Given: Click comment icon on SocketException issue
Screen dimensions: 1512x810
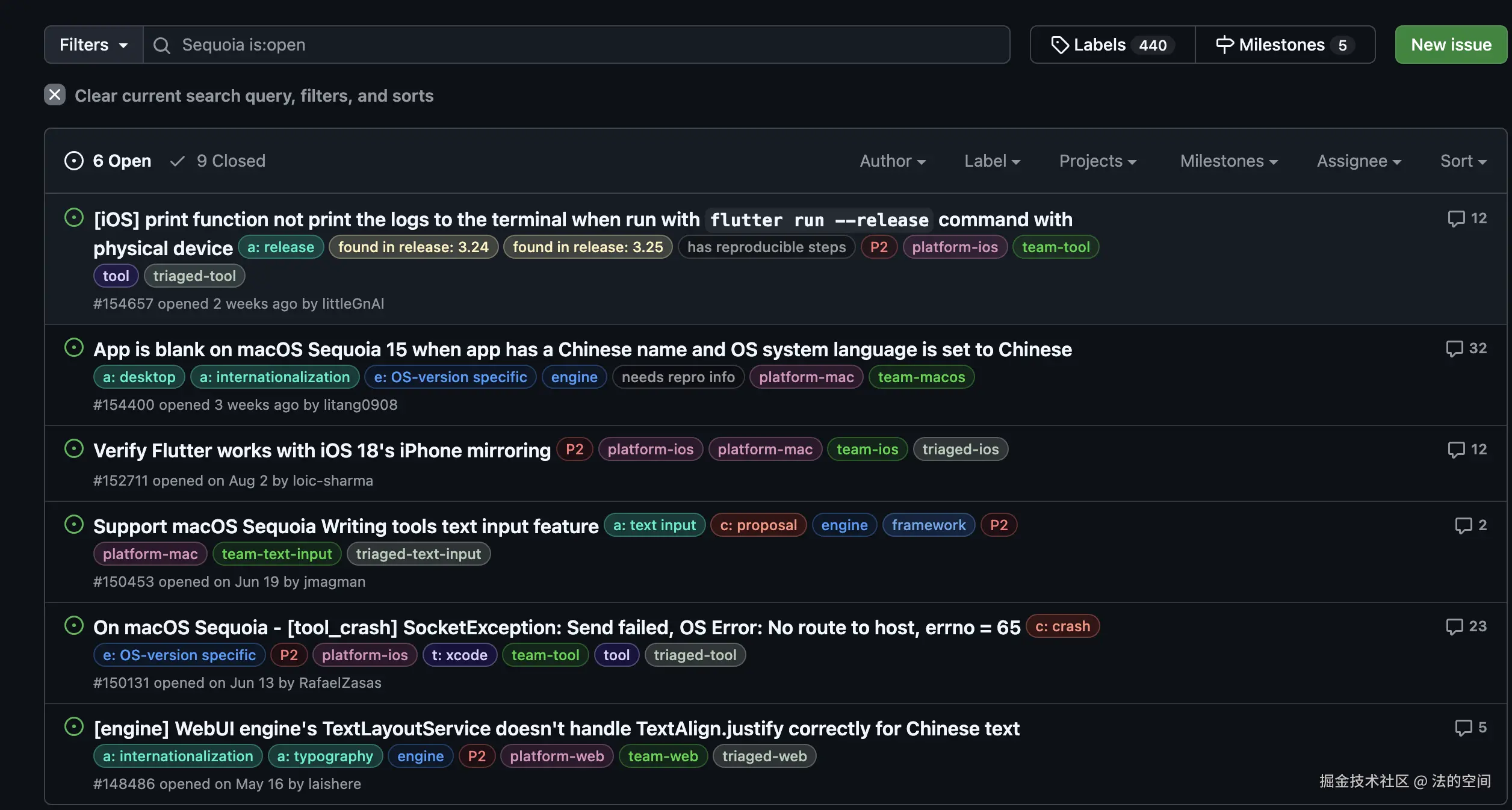Looking at the screenshot, I should click(1454, 627).
